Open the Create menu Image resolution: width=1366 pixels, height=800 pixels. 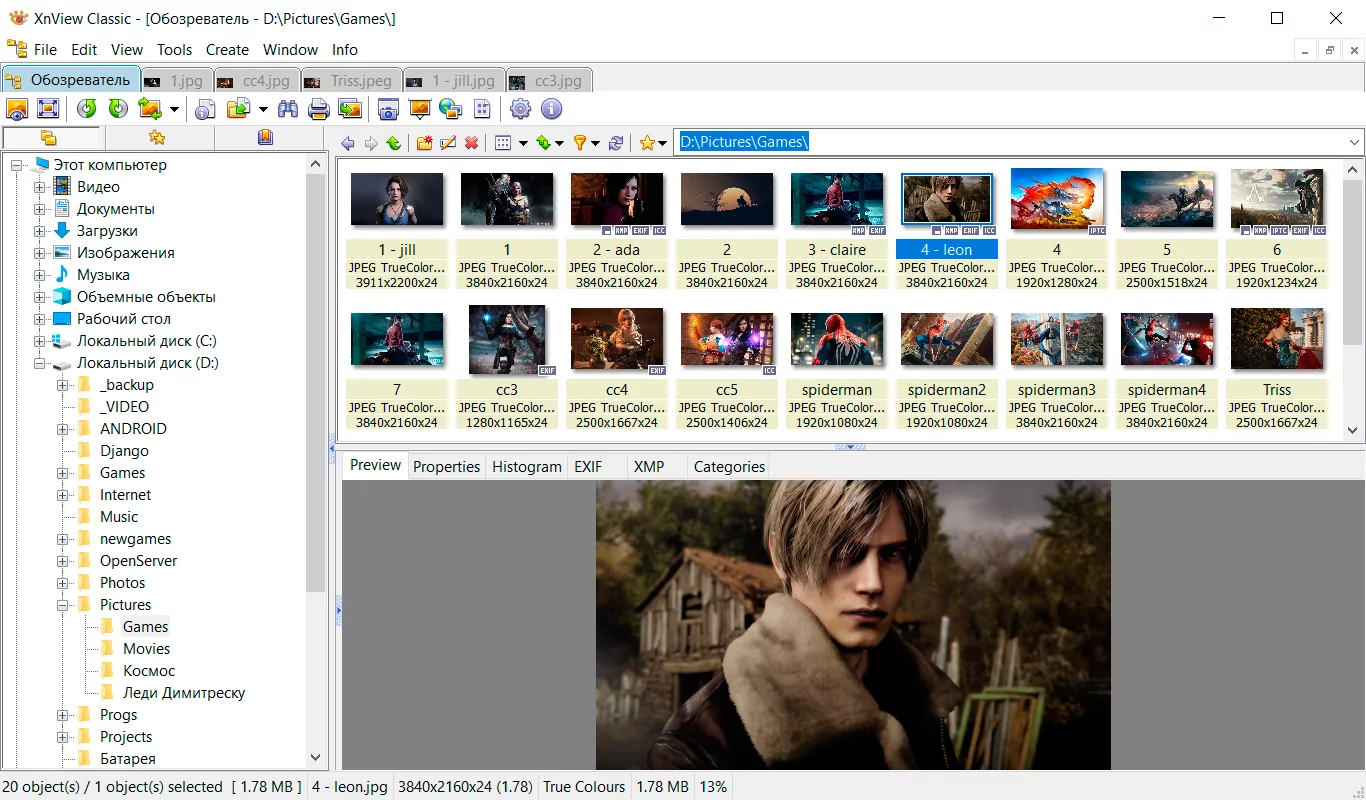[x=227, y=49]
